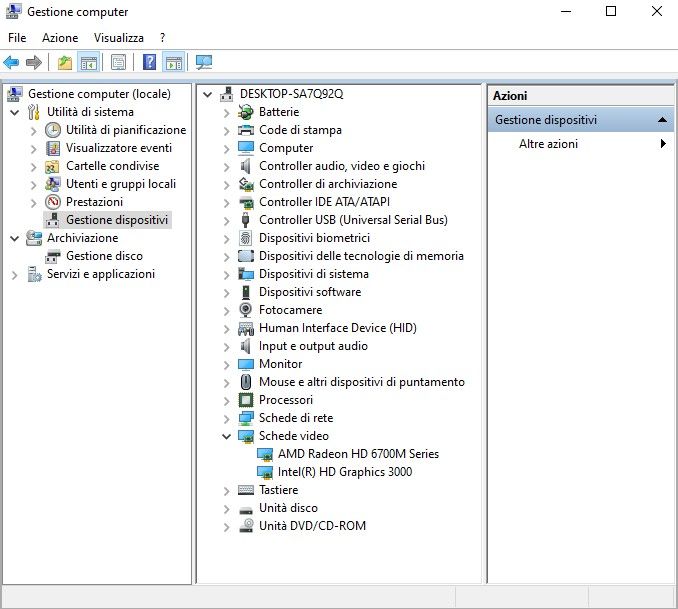
Task: Expand the Processori category
Action: (227, 400)
